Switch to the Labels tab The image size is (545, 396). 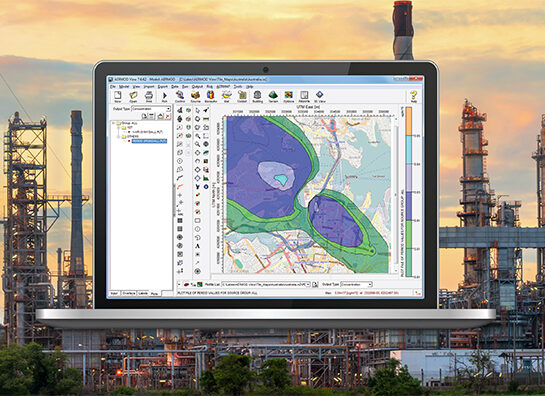tap(143, 293)
